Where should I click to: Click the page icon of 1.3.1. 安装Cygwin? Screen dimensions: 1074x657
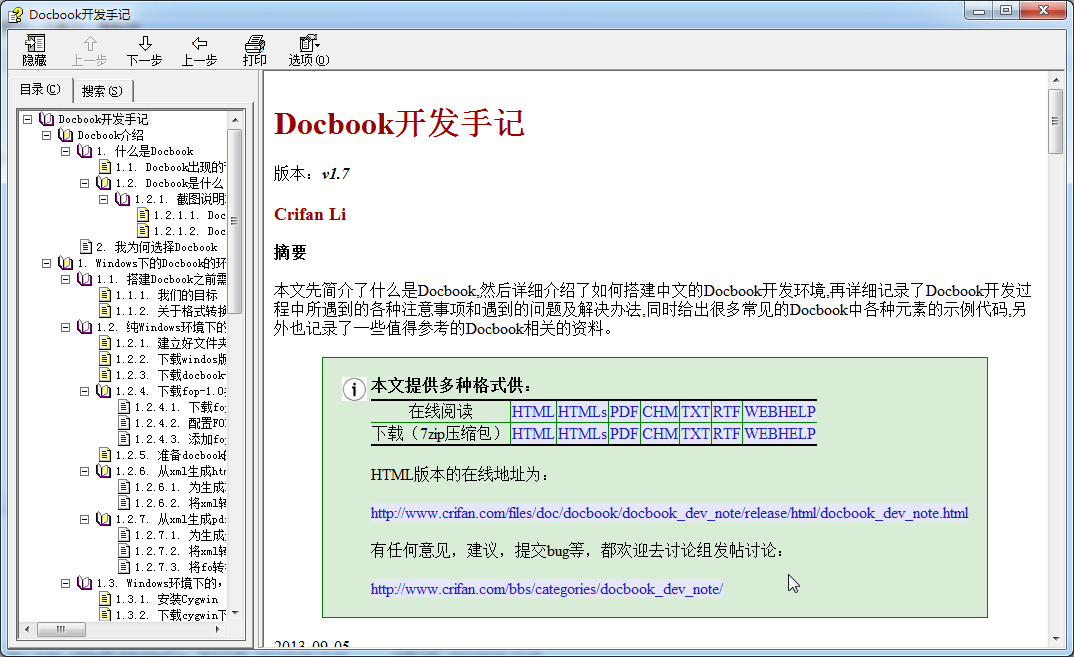coord(105,599)
